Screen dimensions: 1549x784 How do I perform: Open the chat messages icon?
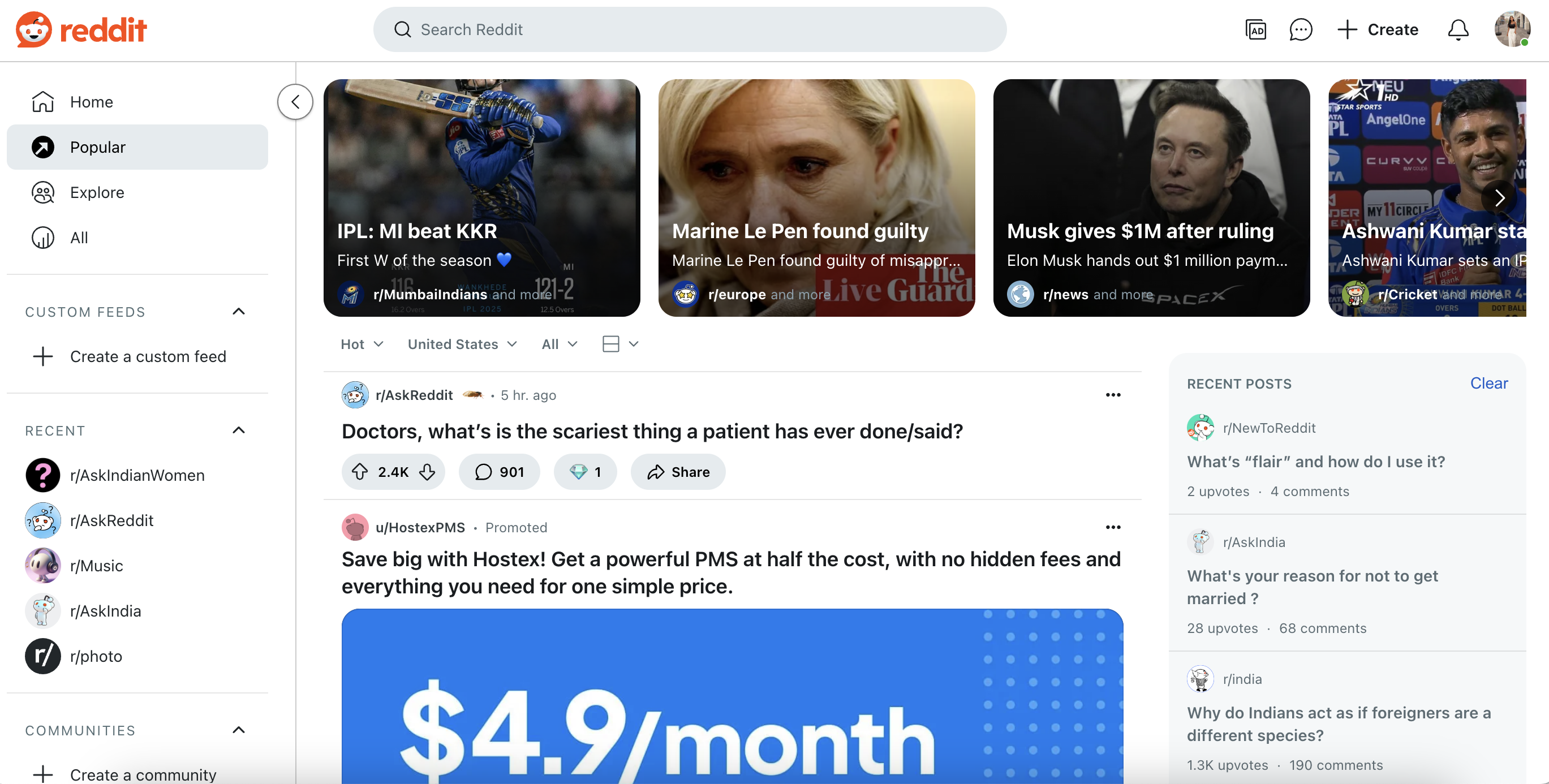[1301, 29]
